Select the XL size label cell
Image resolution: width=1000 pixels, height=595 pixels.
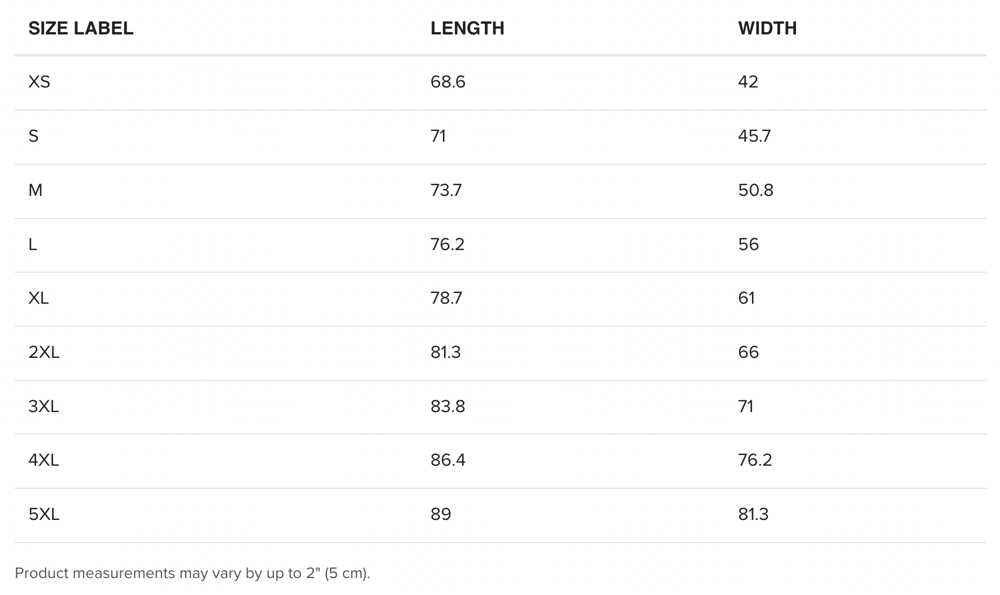[39, 298]
